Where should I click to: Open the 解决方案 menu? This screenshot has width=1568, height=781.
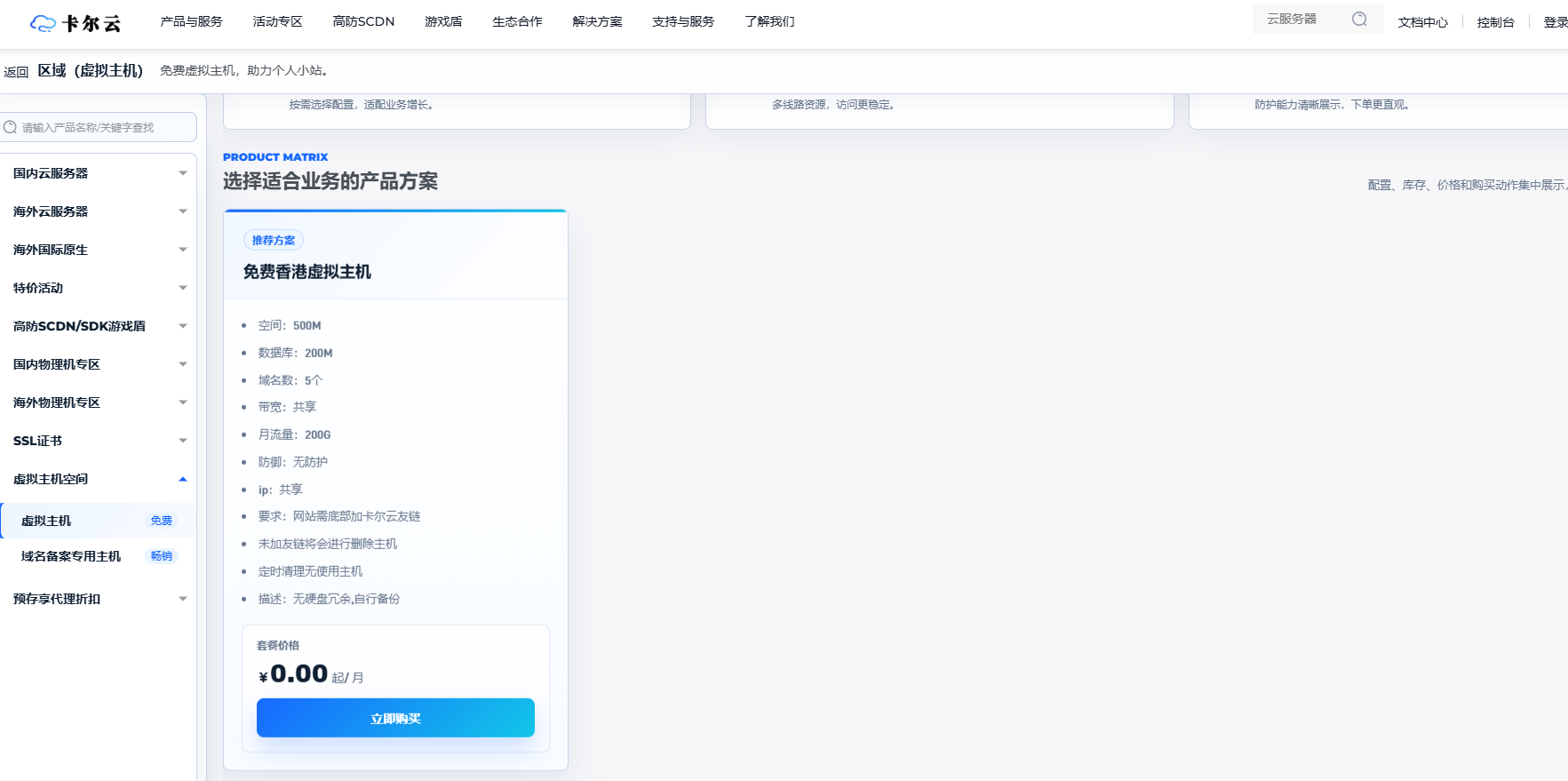pos(597,21)
